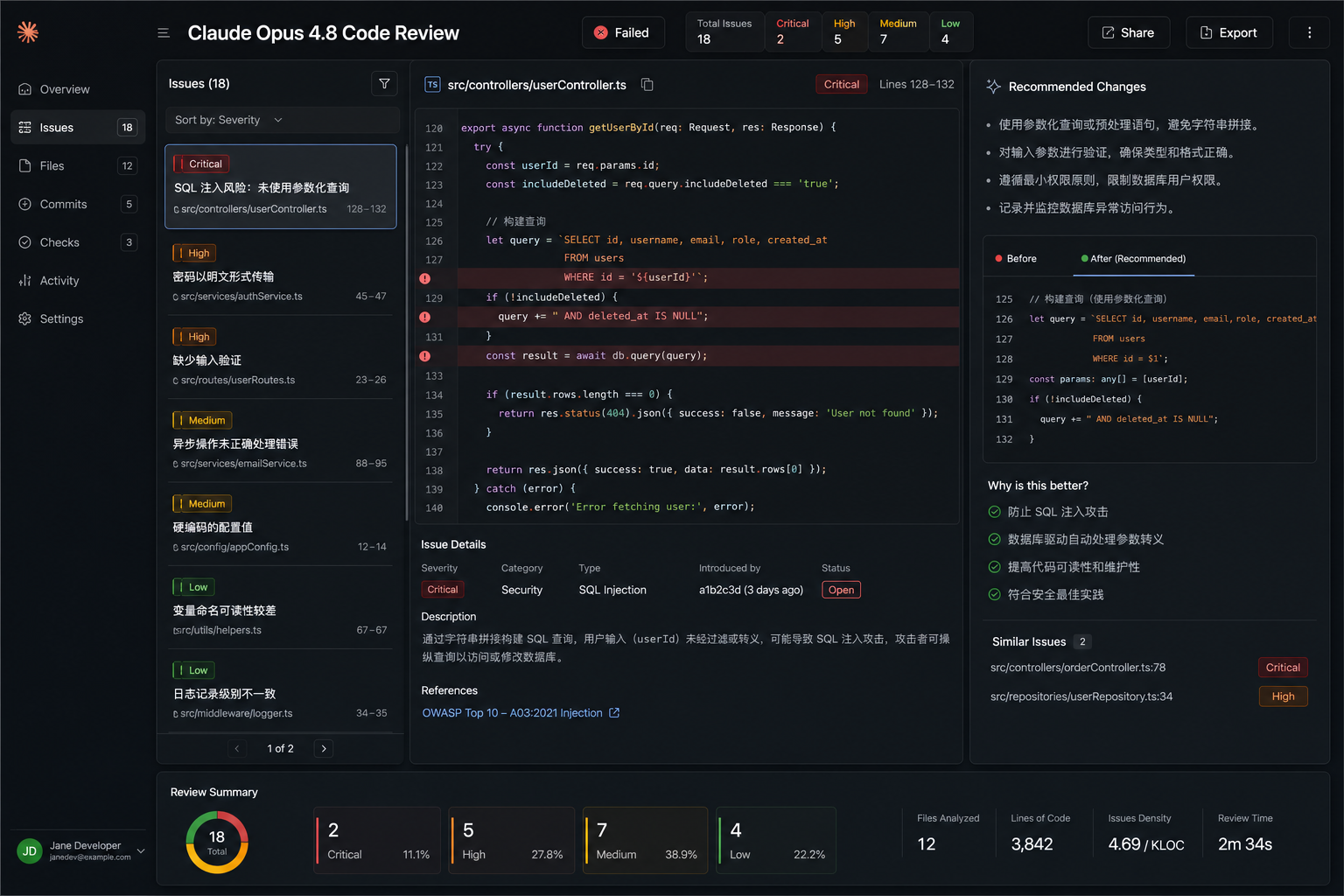Image resolution: width=1344 pixels, height=896 pixels.
Task: Click the error marker on line 128
Action: (424, 278)
